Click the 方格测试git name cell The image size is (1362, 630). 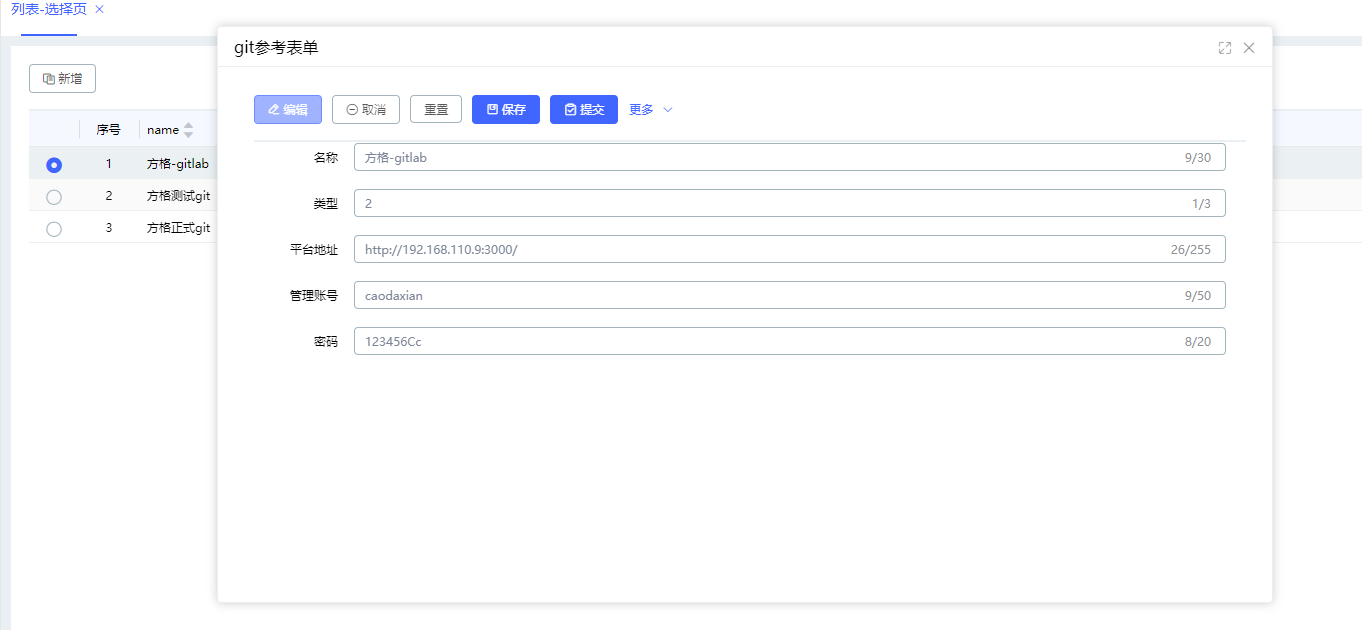tap(178, 196)
